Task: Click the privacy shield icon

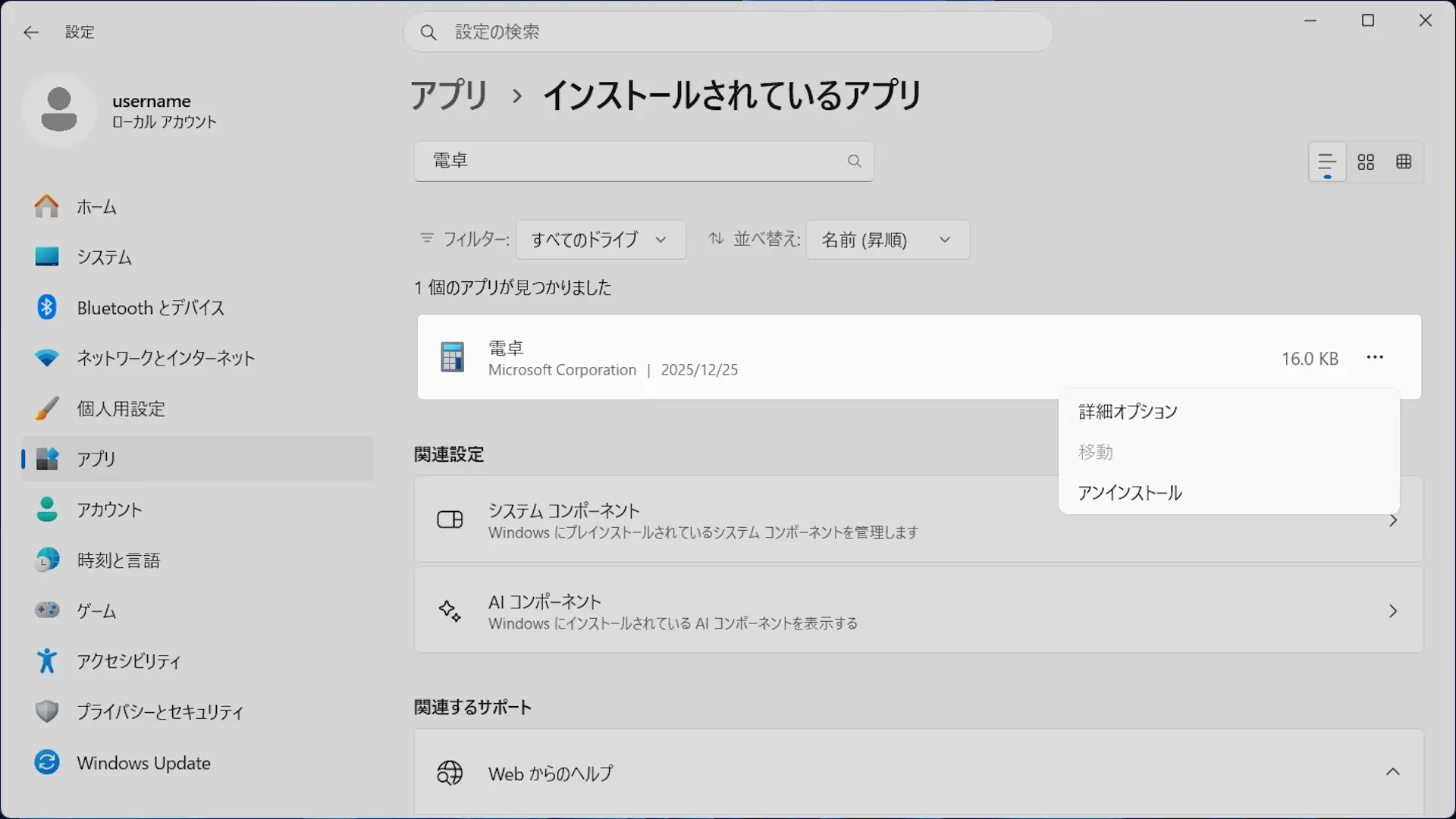Action: (47, 711)
